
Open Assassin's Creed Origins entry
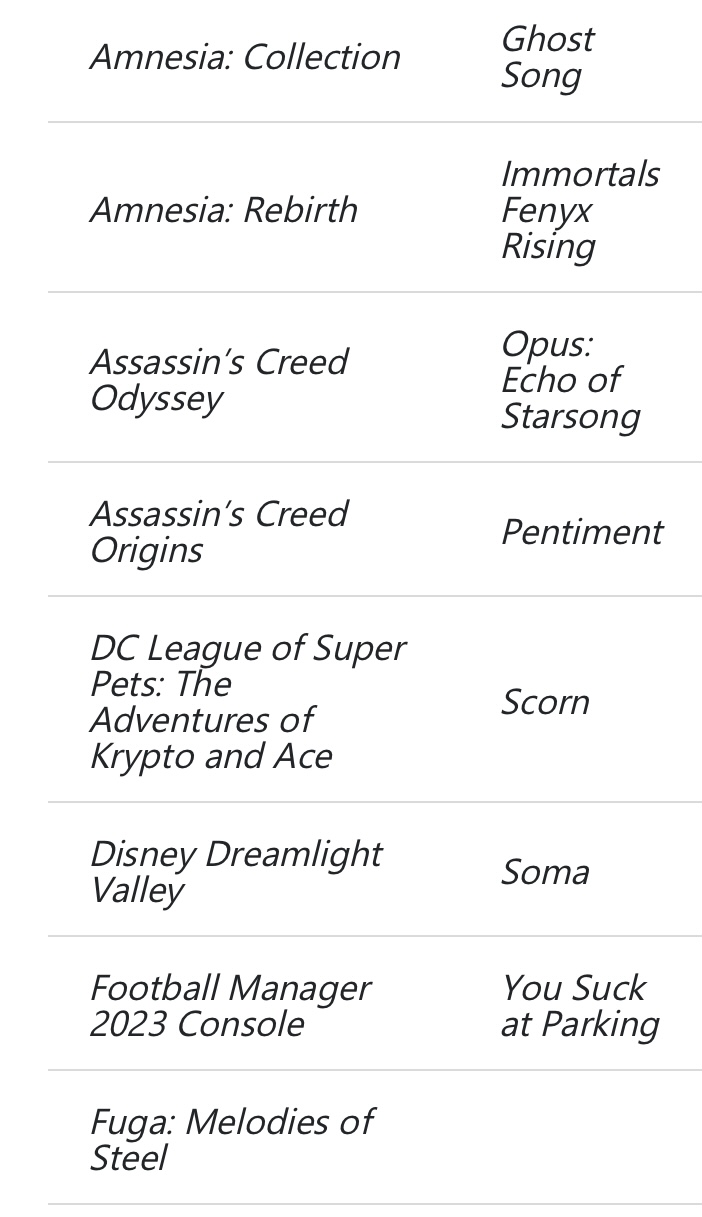[x=218, y=531]
